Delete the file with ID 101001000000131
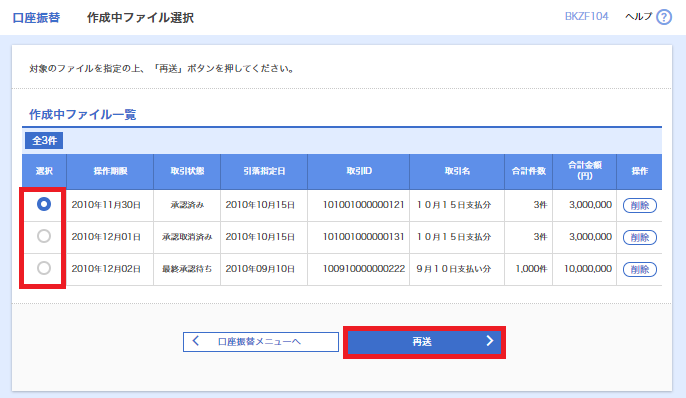Image resolution: width=686 pixels, height=398 pixels. (x=640, y=237)
